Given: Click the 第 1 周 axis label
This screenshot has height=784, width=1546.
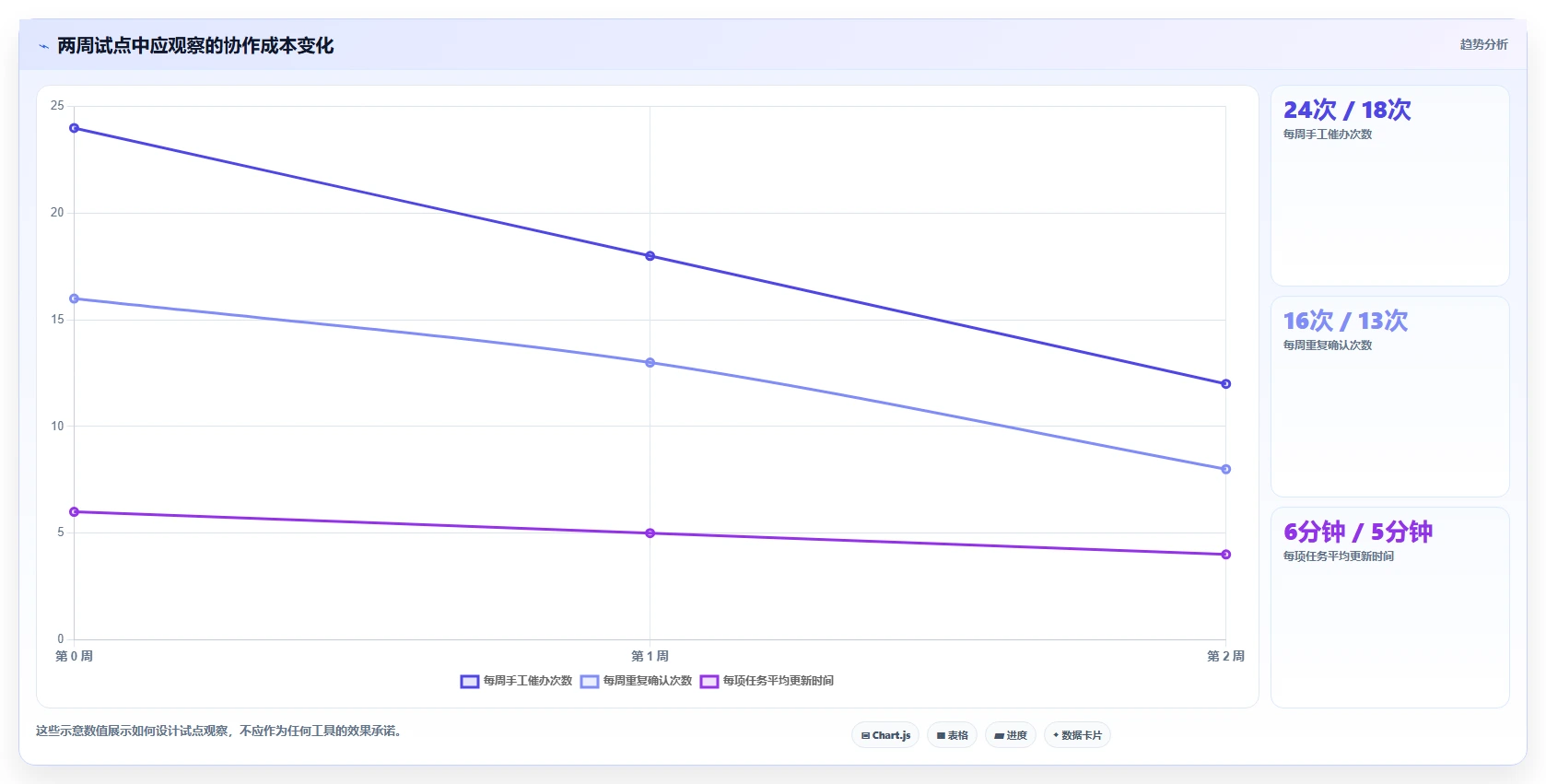Looking at the screenshot, I should click(x=650, y=656).
